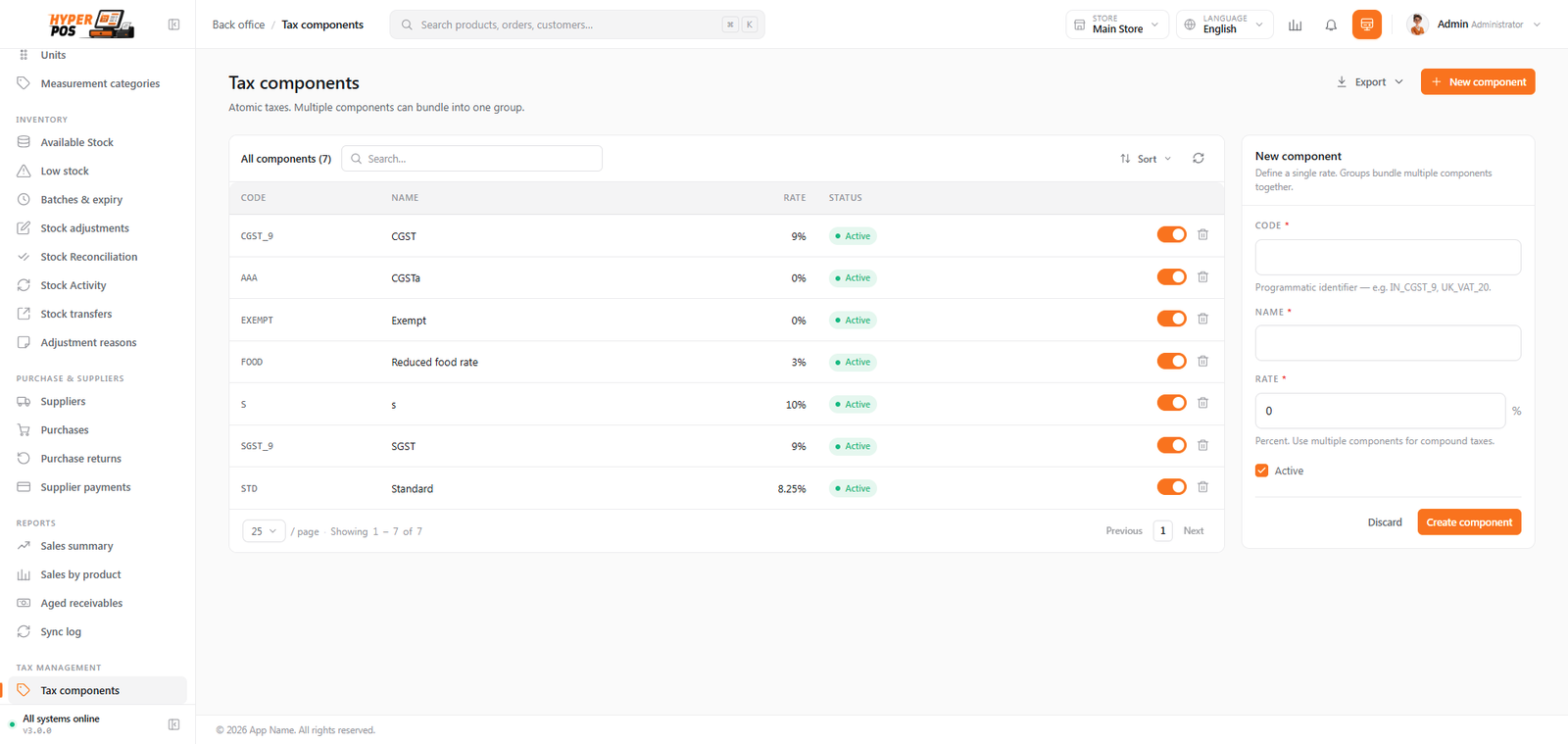1568x744 pixels.
Task: Delete the EXEMPT component
Action: (x=1202, y=320)
